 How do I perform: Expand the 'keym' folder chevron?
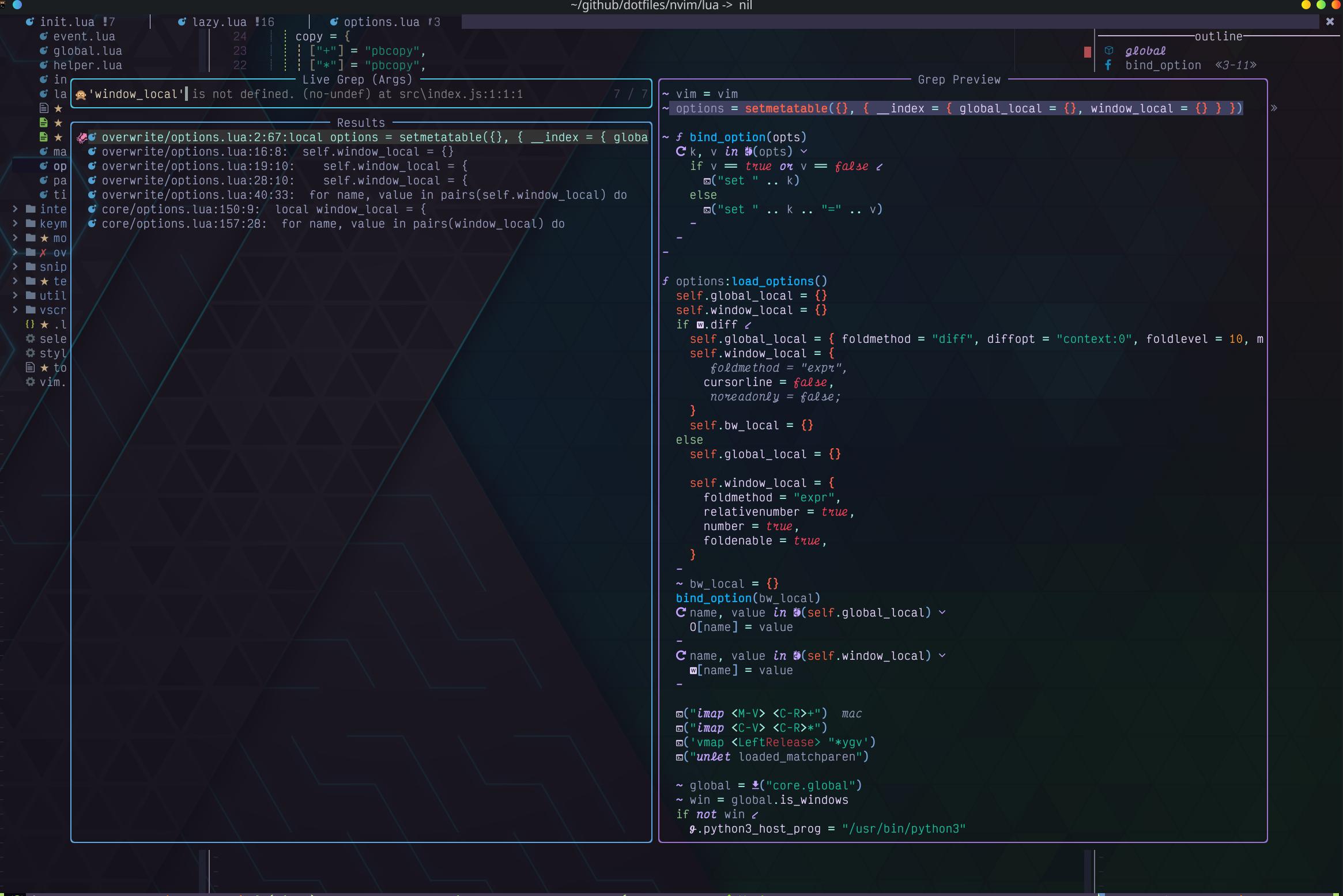(16, 224)
